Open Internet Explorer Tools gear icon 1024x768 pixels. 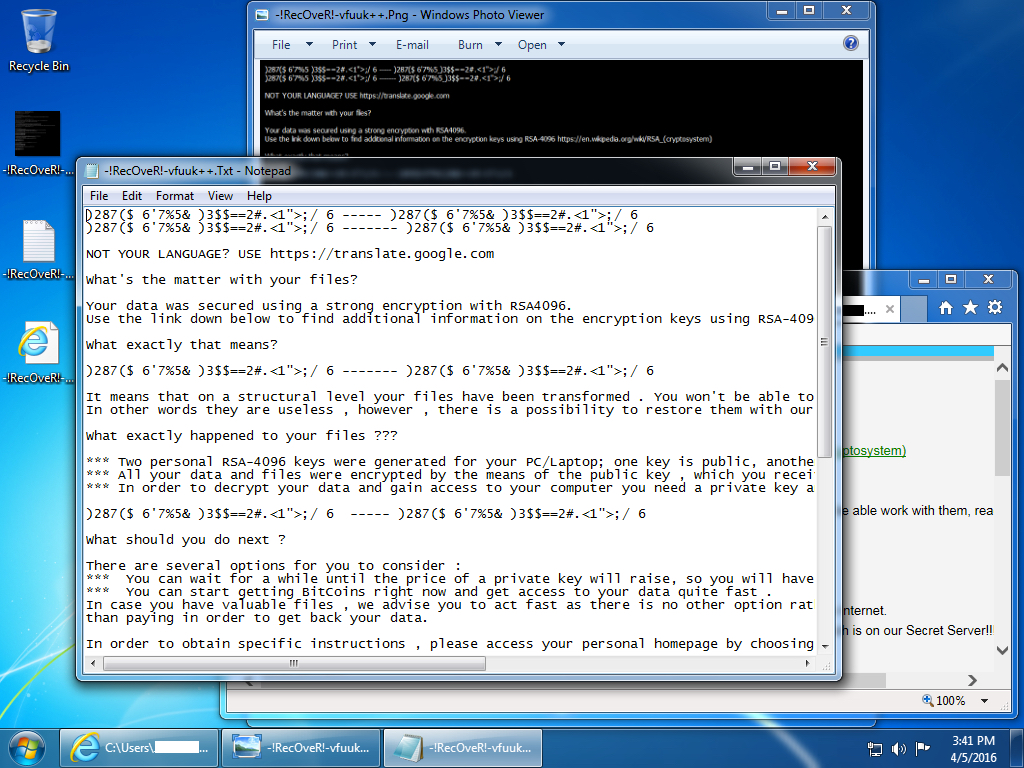click(994, 308)
